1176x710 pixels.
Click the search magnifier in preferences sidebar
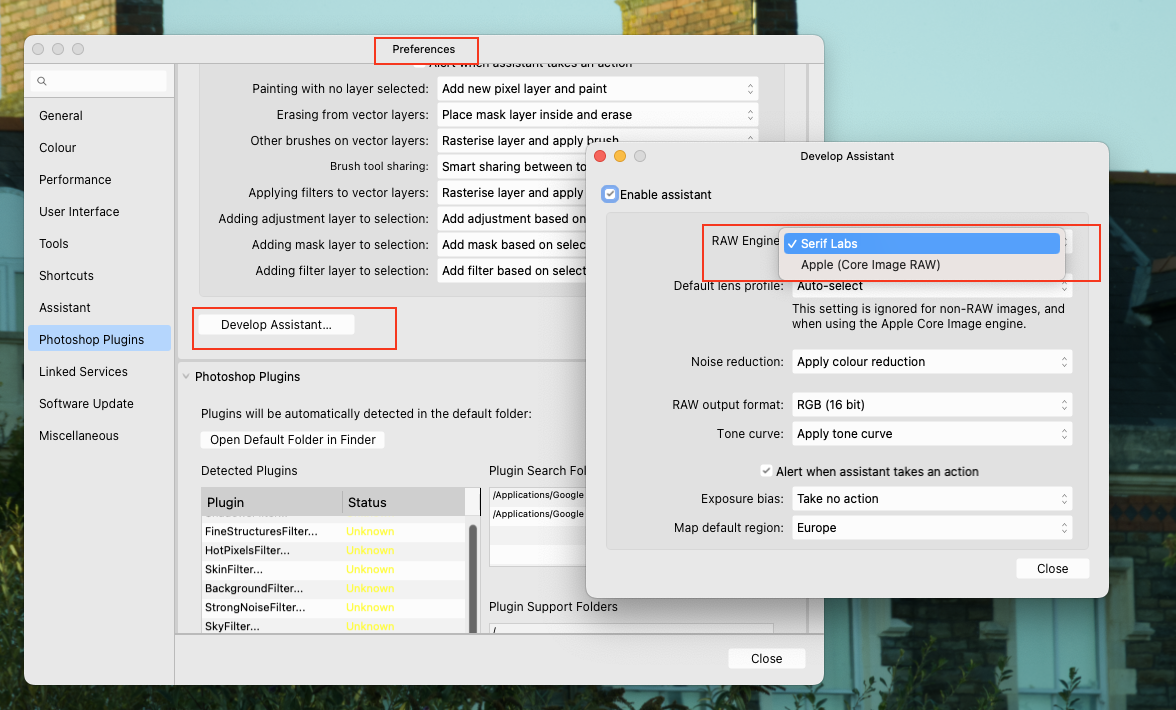pyautogui.click(x=41, y=80)
